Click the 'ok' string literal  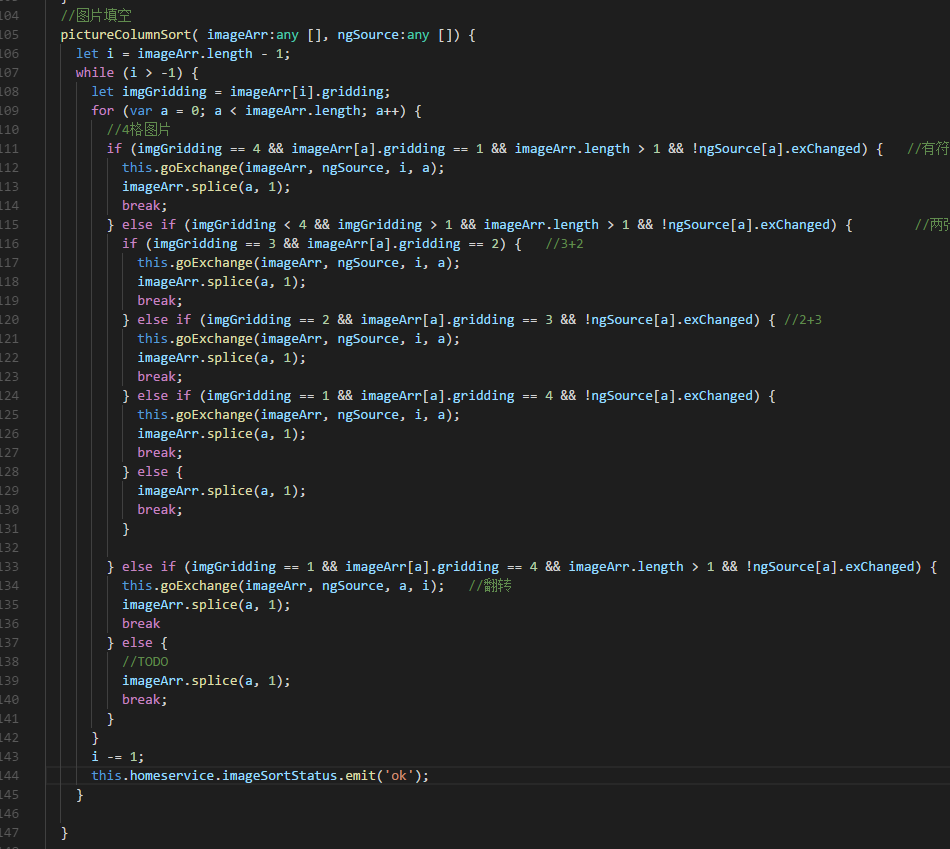click(x=399, y=776)
